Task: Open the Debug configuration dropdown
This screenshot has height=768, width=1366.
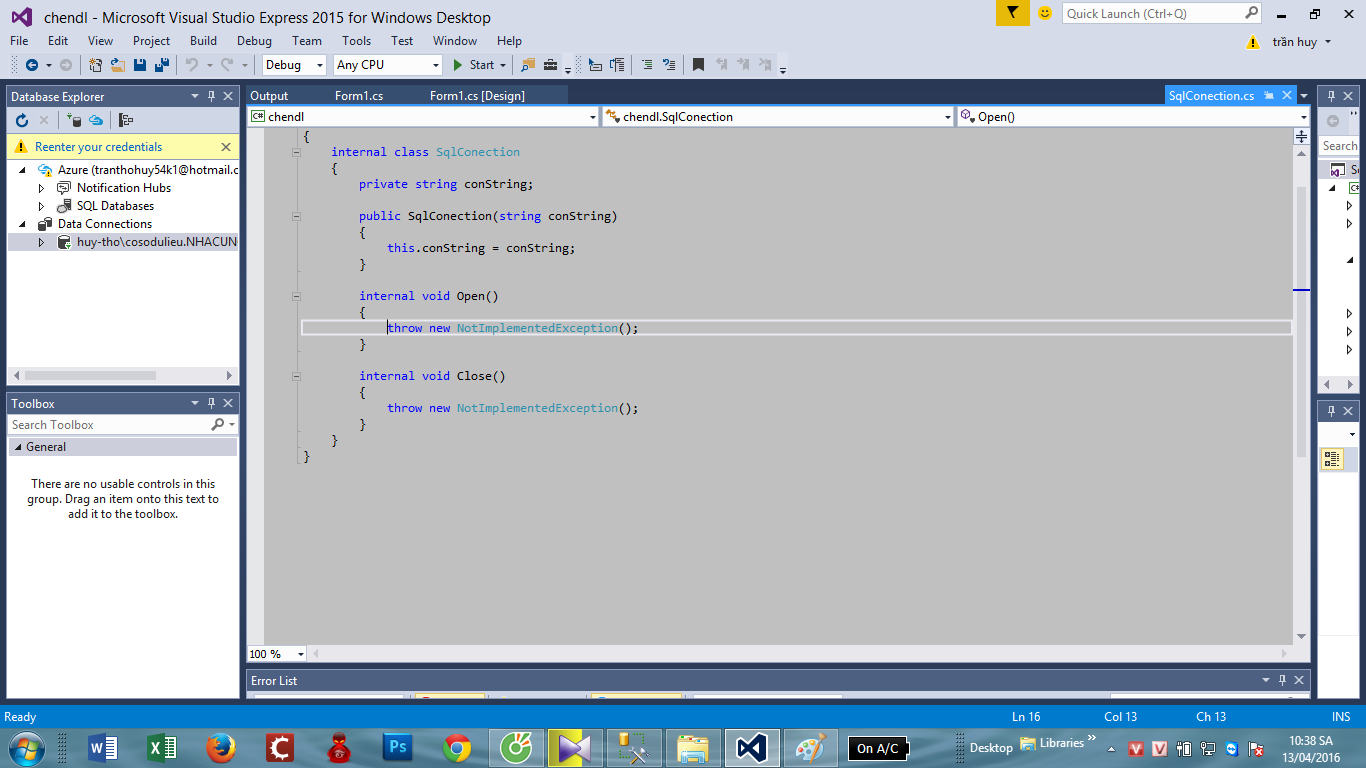Action: tap(320, 65)
